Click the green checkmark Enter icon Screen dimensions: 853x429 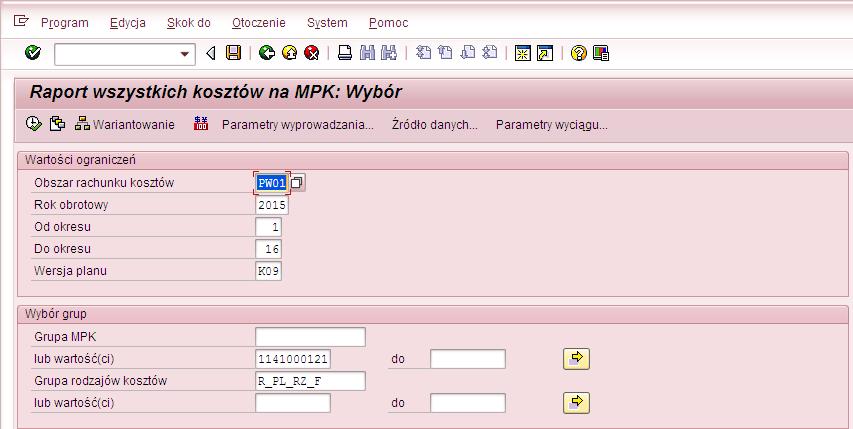point(33,53)
